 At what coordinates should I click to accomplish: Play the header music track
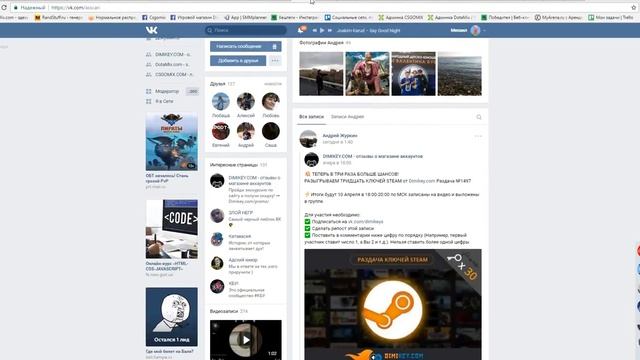[x=322, y=30]
